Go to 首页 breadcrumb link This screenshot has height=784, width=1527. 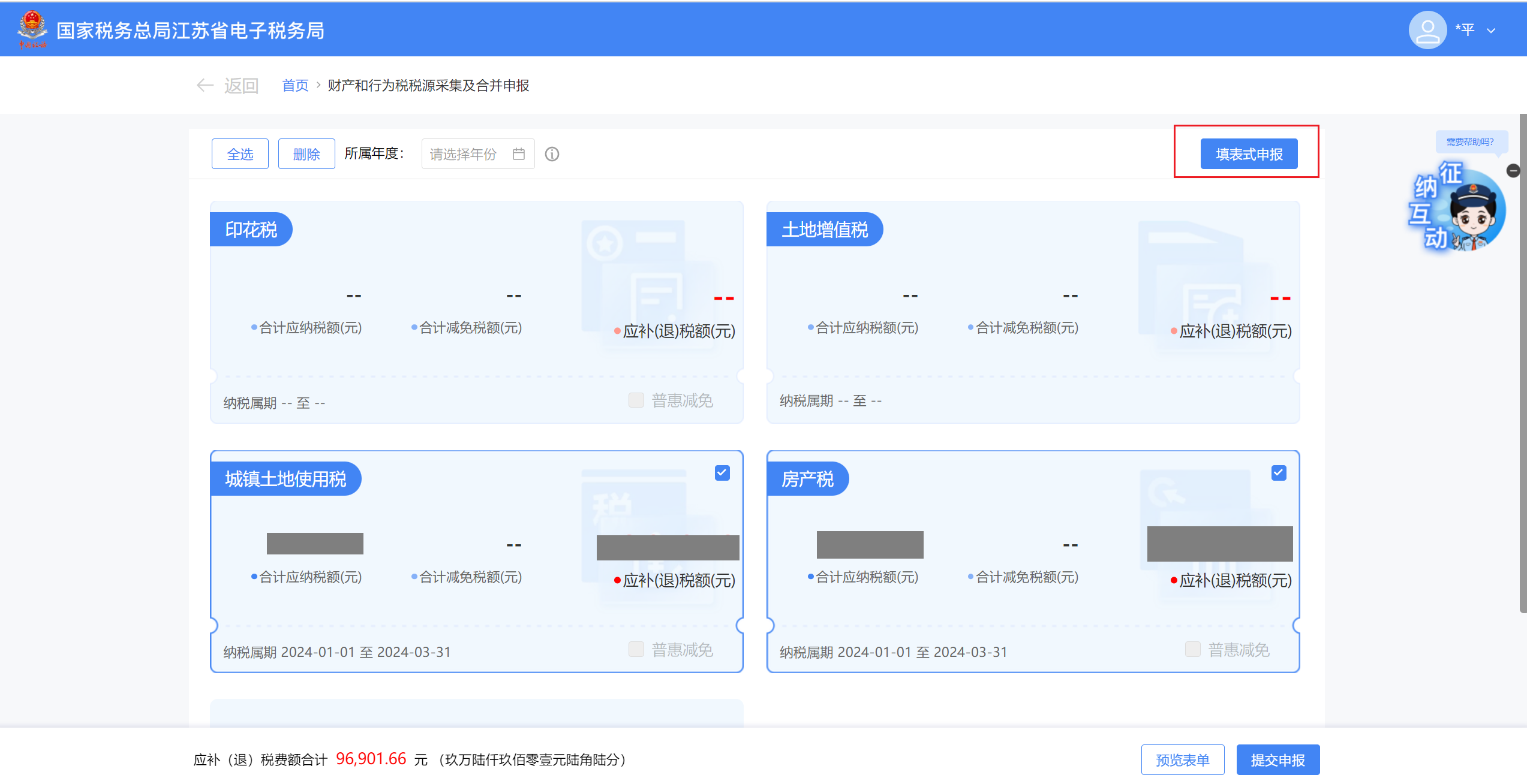coord(295,86)
